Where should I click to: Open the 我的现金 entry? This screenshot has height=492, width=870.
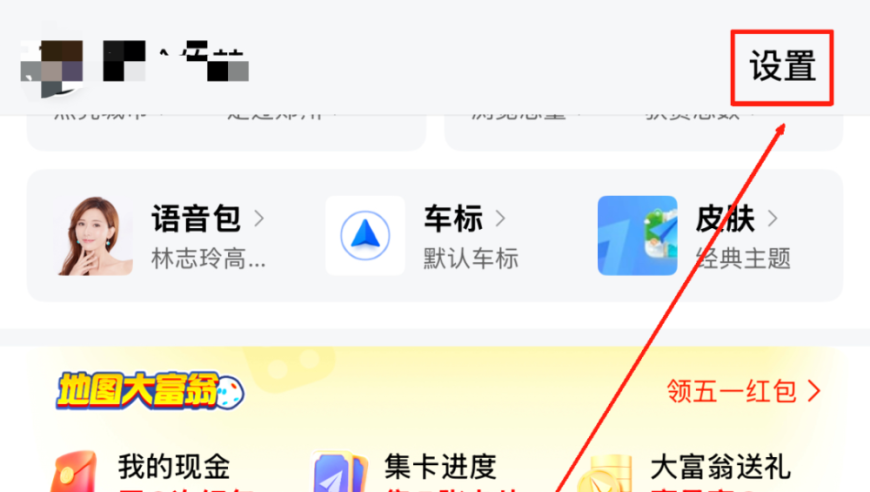(x=174, y=466)
